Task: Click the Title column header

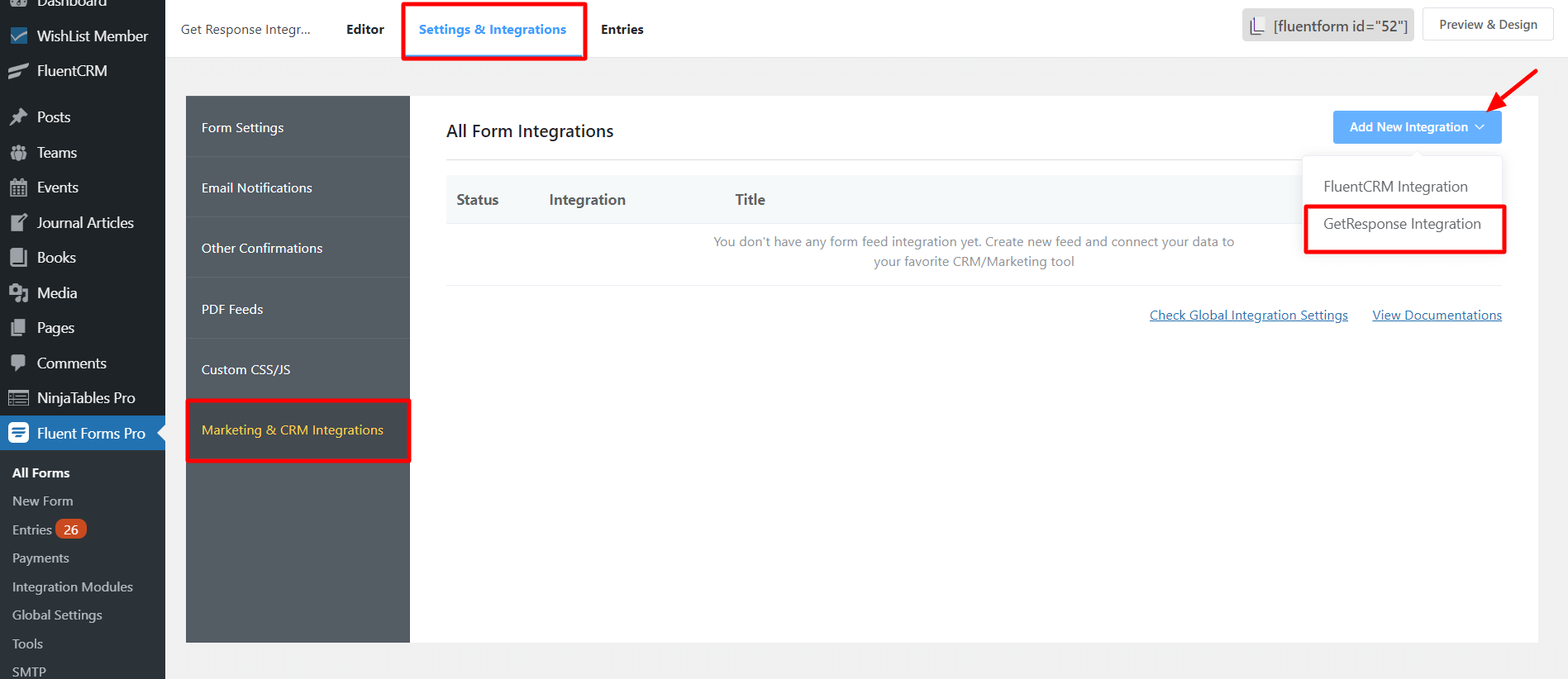Action: point(750,199)
